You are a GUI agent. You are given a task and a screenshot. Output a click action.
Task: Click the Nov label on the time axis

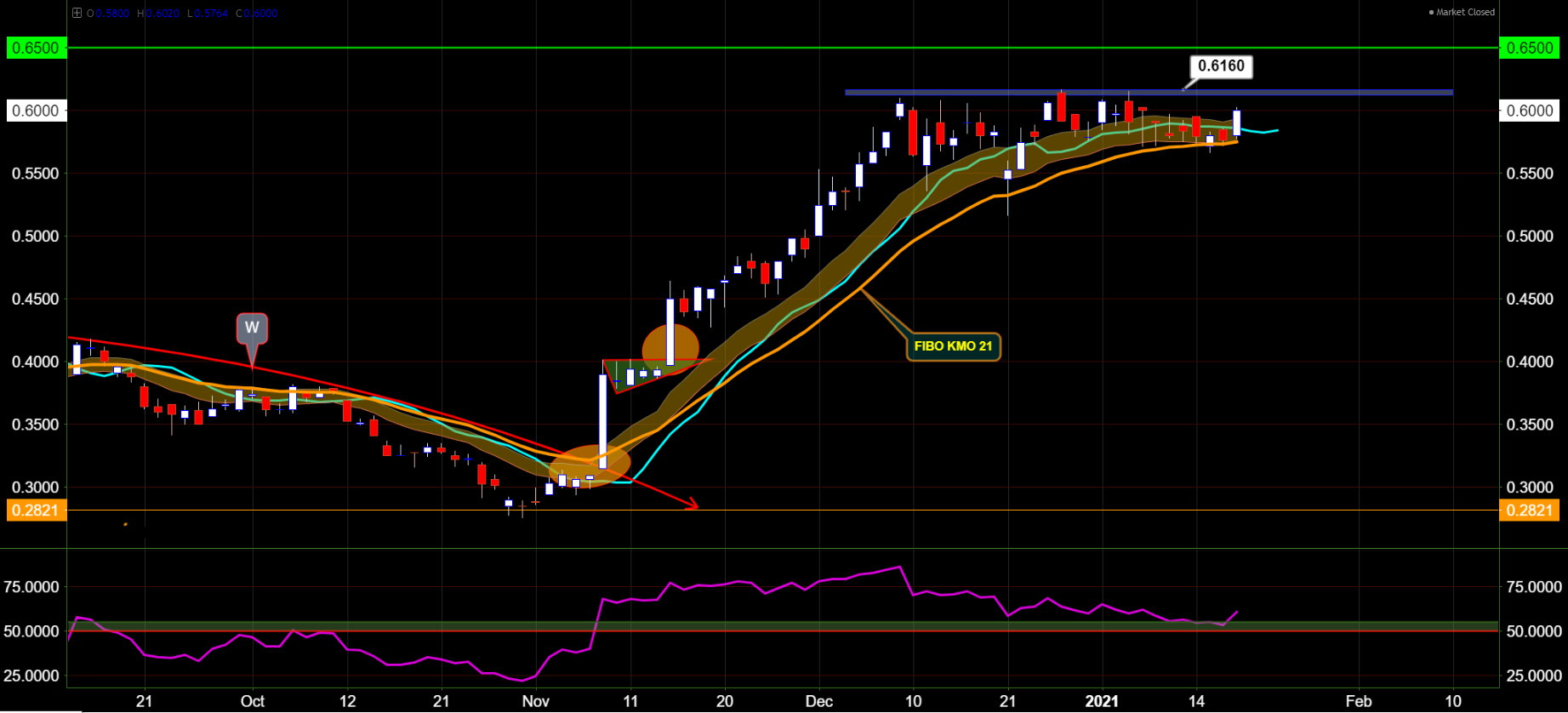(x=535, y=701)
